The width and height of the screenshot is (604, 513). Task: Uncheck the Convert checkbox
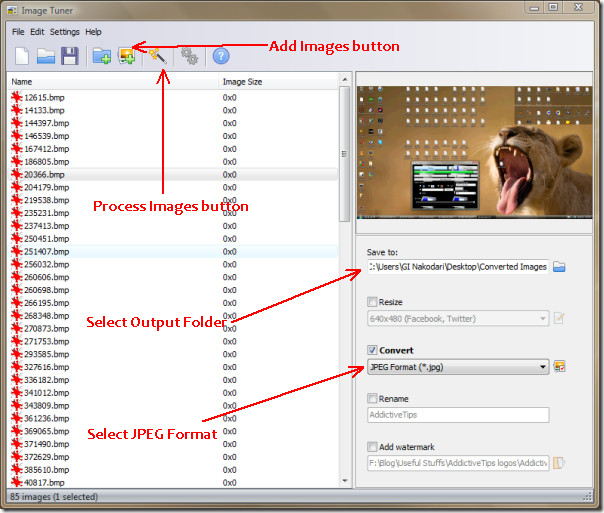(373, 350)
